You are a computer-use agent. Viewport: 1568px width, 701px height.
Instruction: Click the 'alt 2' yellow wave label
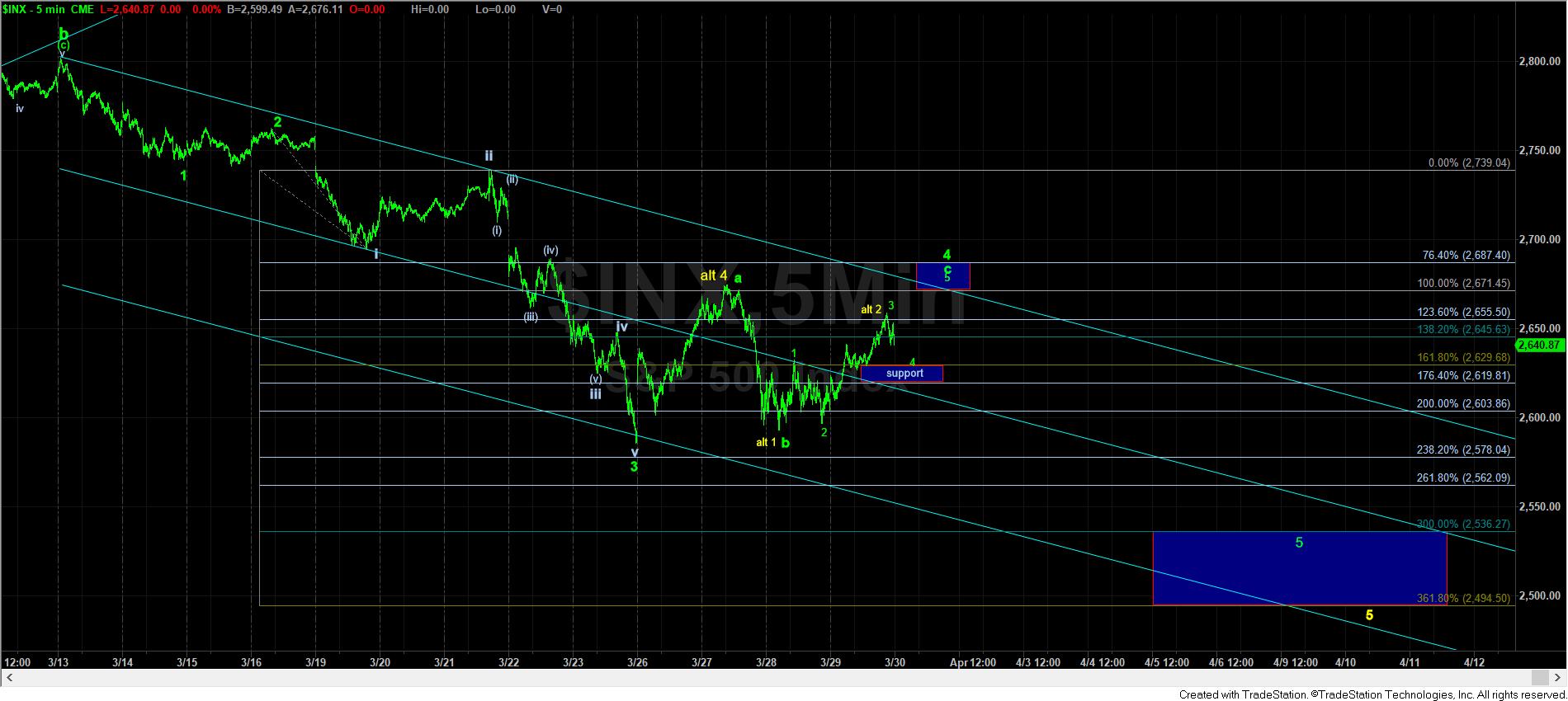[871, 310]
